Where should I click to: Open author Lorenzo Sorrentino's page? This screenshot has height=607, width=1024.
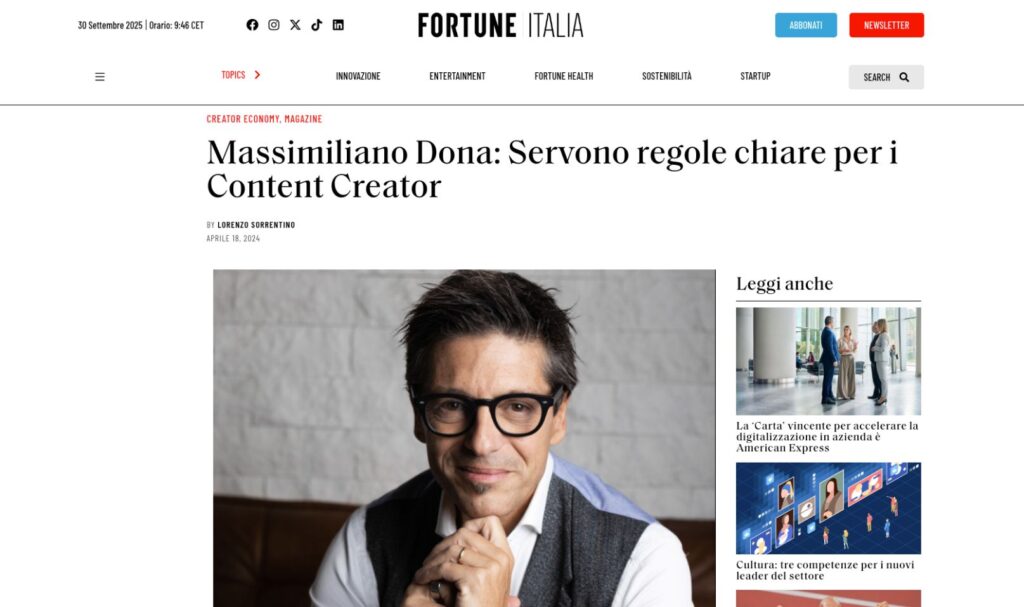(256, 225)
